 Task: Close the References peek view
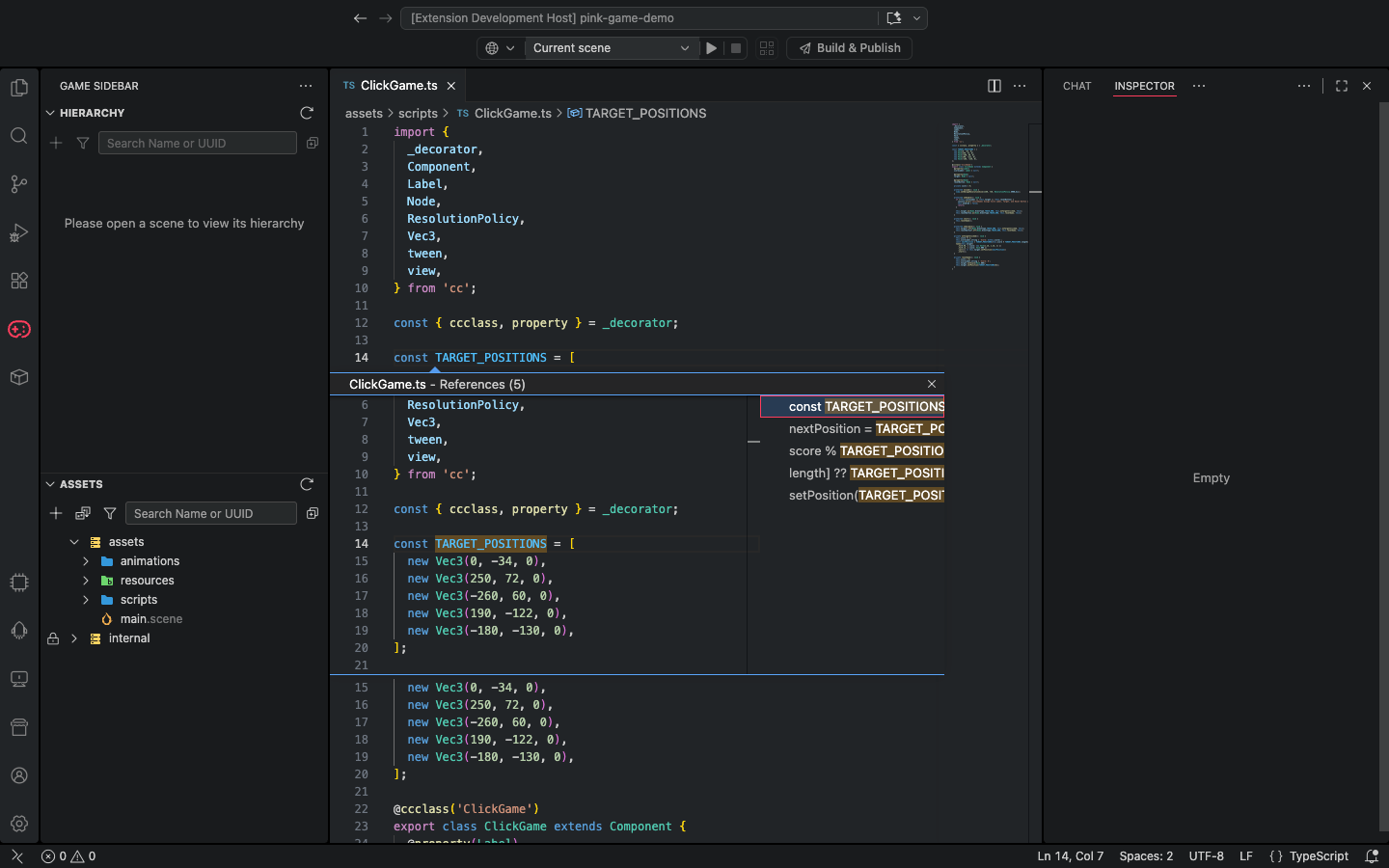pos(932,384)
